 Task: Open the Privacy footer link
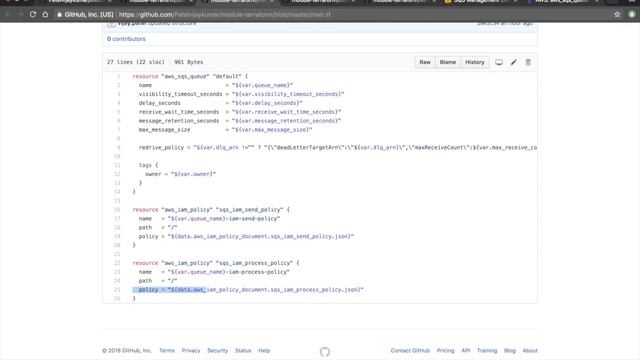(x=191, y=351)
